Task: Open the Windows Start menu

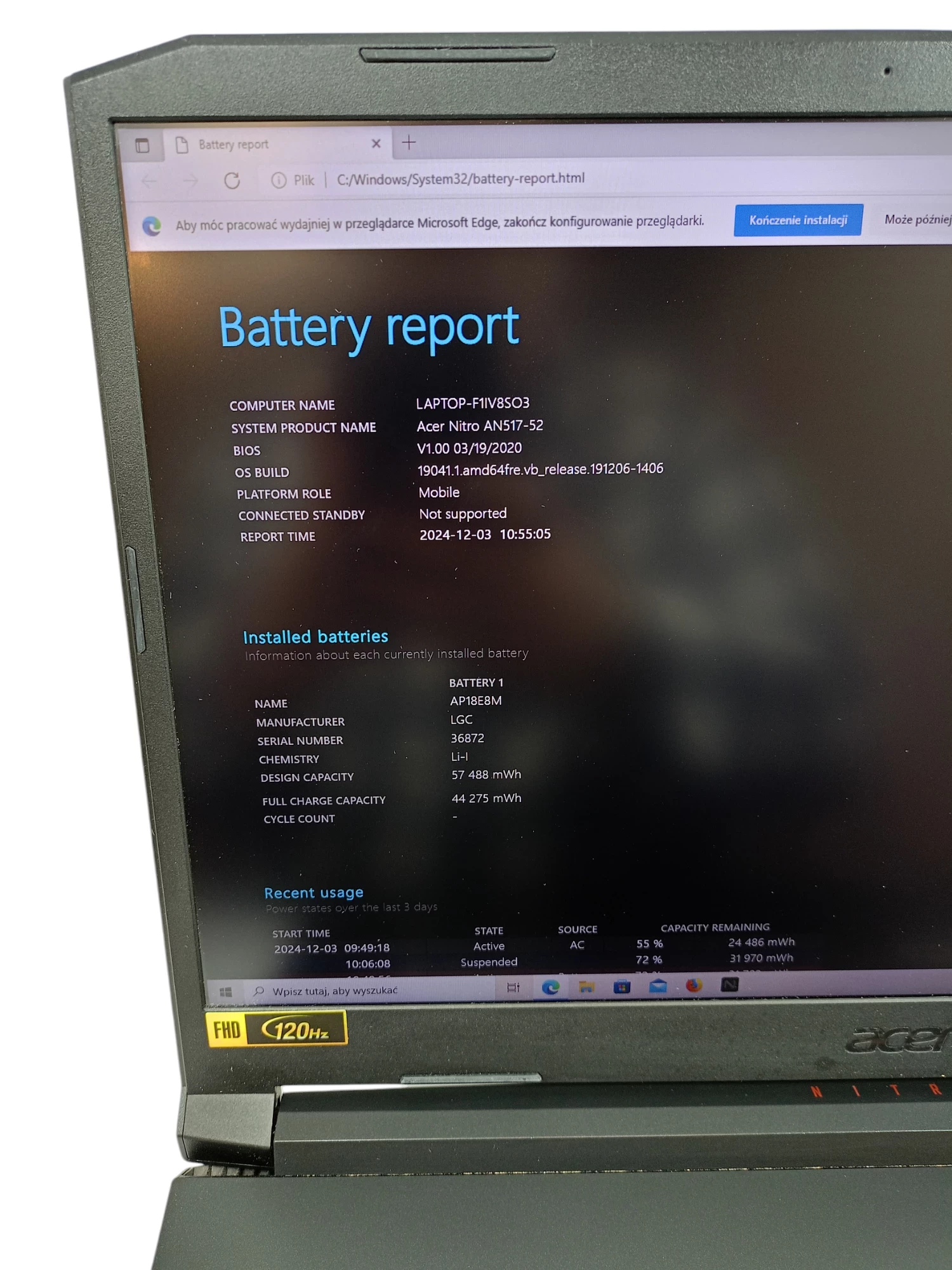Action: [225, 992]
